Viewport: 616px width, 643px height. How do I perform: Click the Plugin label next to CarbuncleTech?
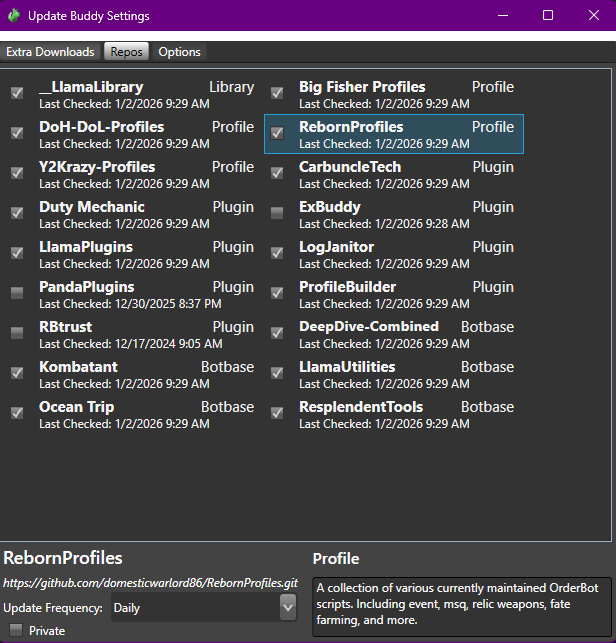pos(493,167)
